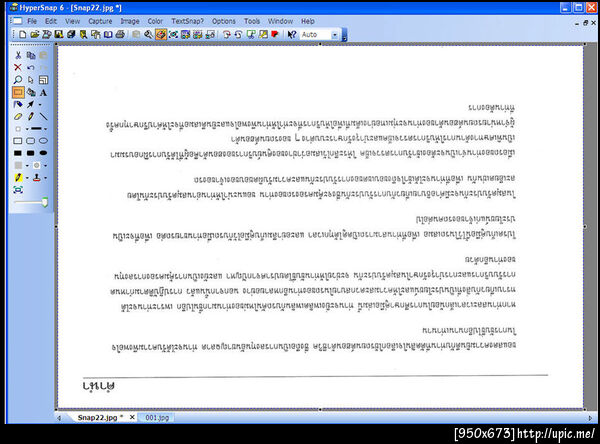Select the Stamp tool
This screenshot has height=444, width=600.
pyautogui.click(x=37, y=178)
